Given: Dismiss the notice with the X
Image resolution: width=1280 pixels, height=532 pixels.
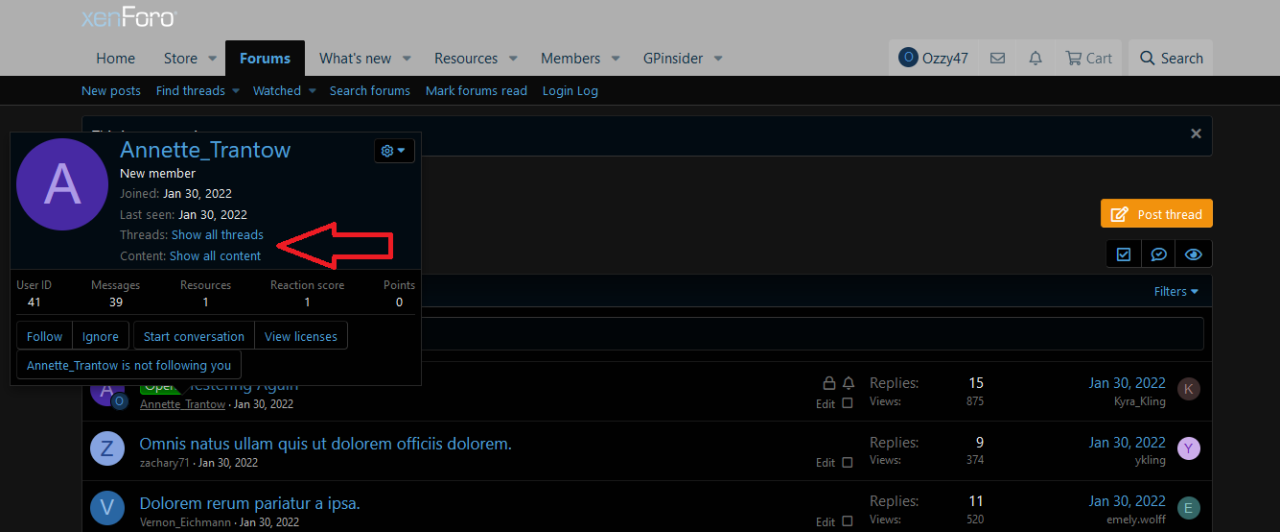Looking at the screenshot, I should coord(1196,133).
